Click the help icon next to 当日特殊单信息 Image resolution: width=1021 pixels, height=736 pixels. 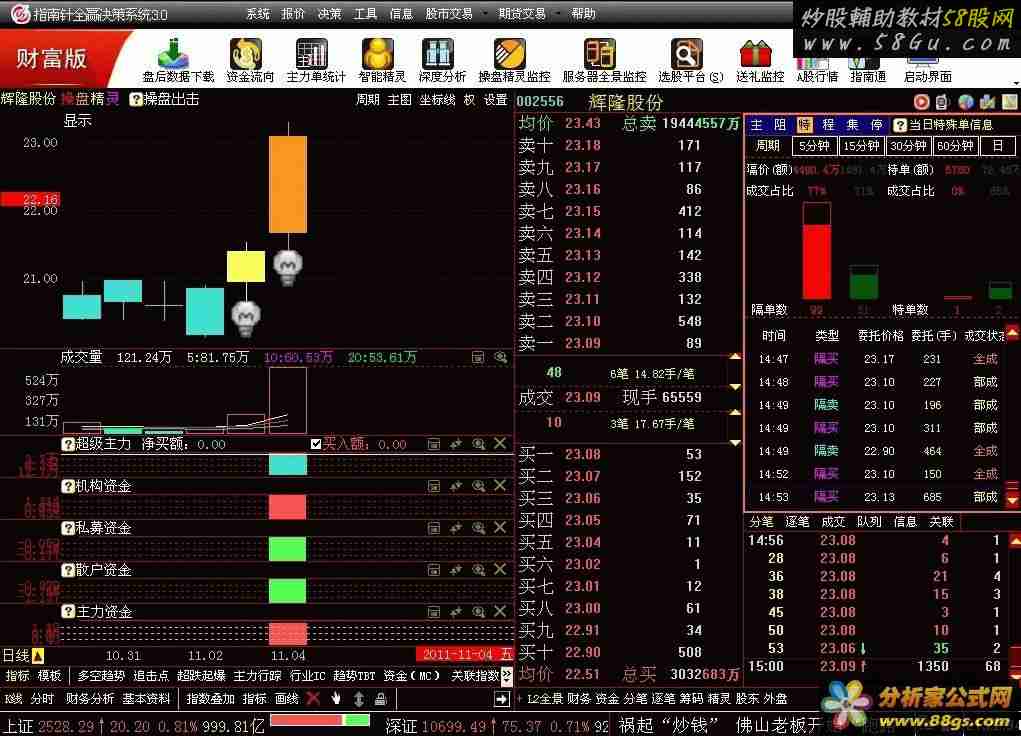[899, 124]
